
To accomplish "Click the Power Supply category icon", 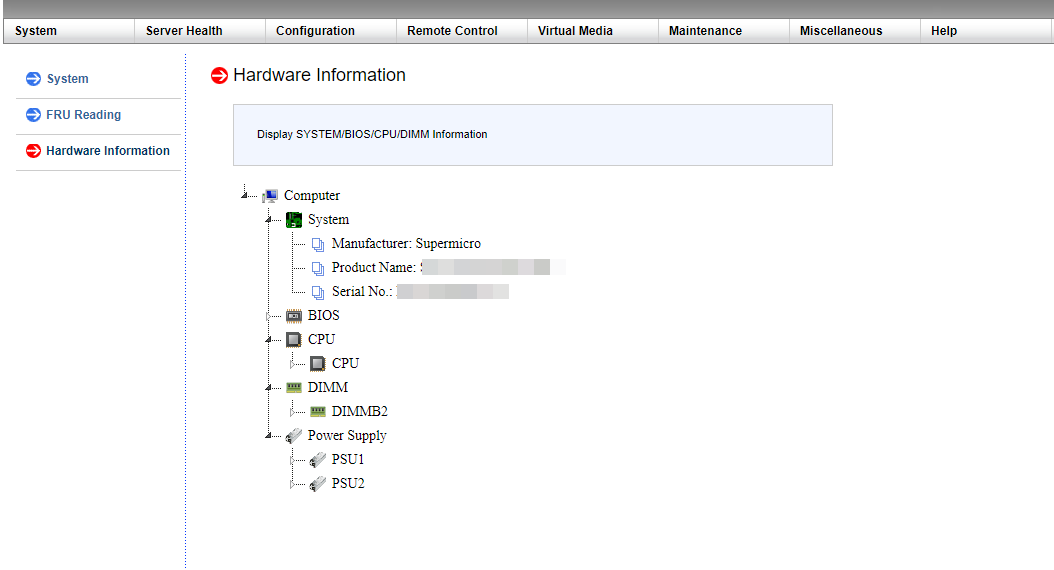I will [x=294, y=436].
